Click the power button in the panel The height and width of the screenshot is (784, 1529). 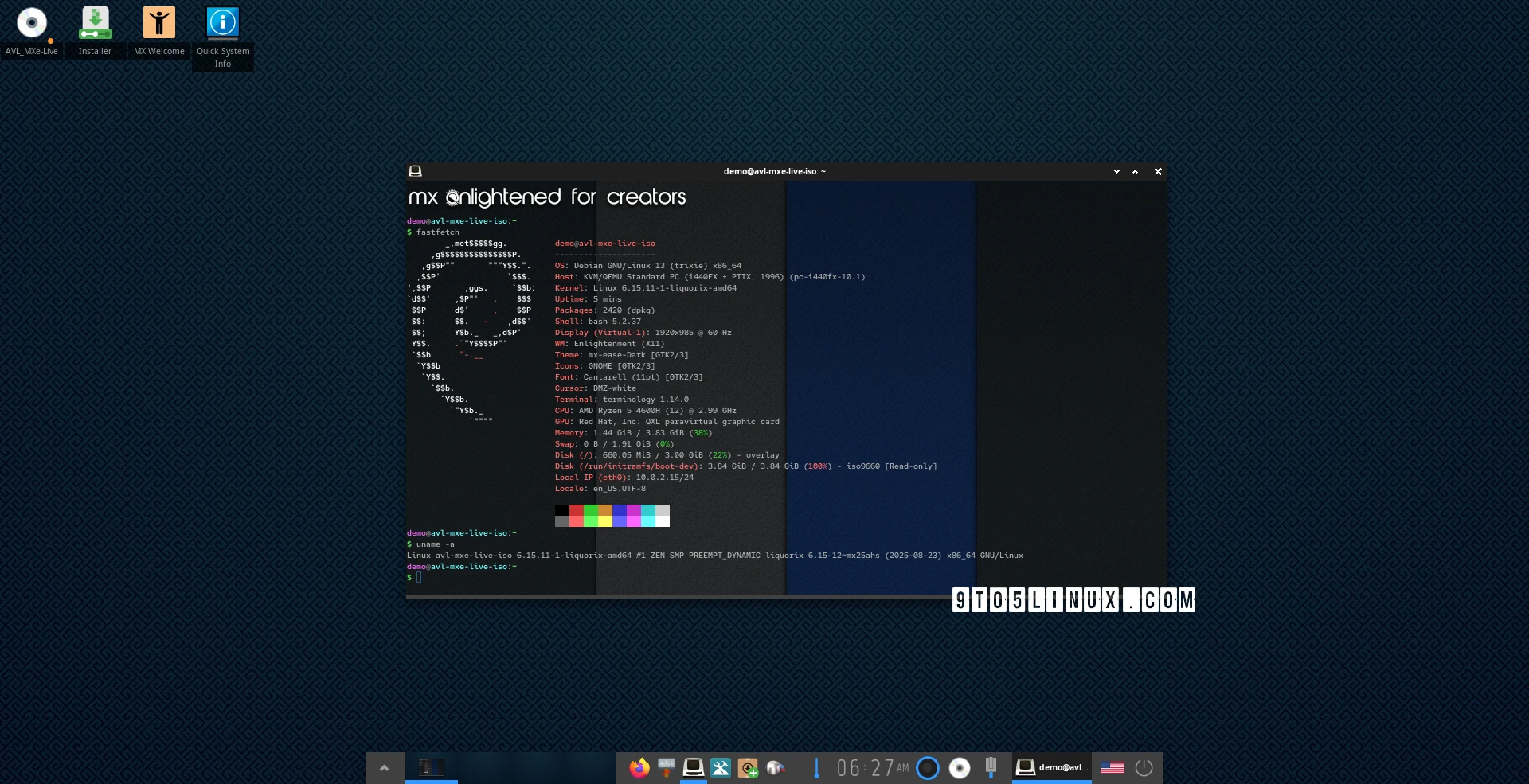click(x=1144, y=768)
